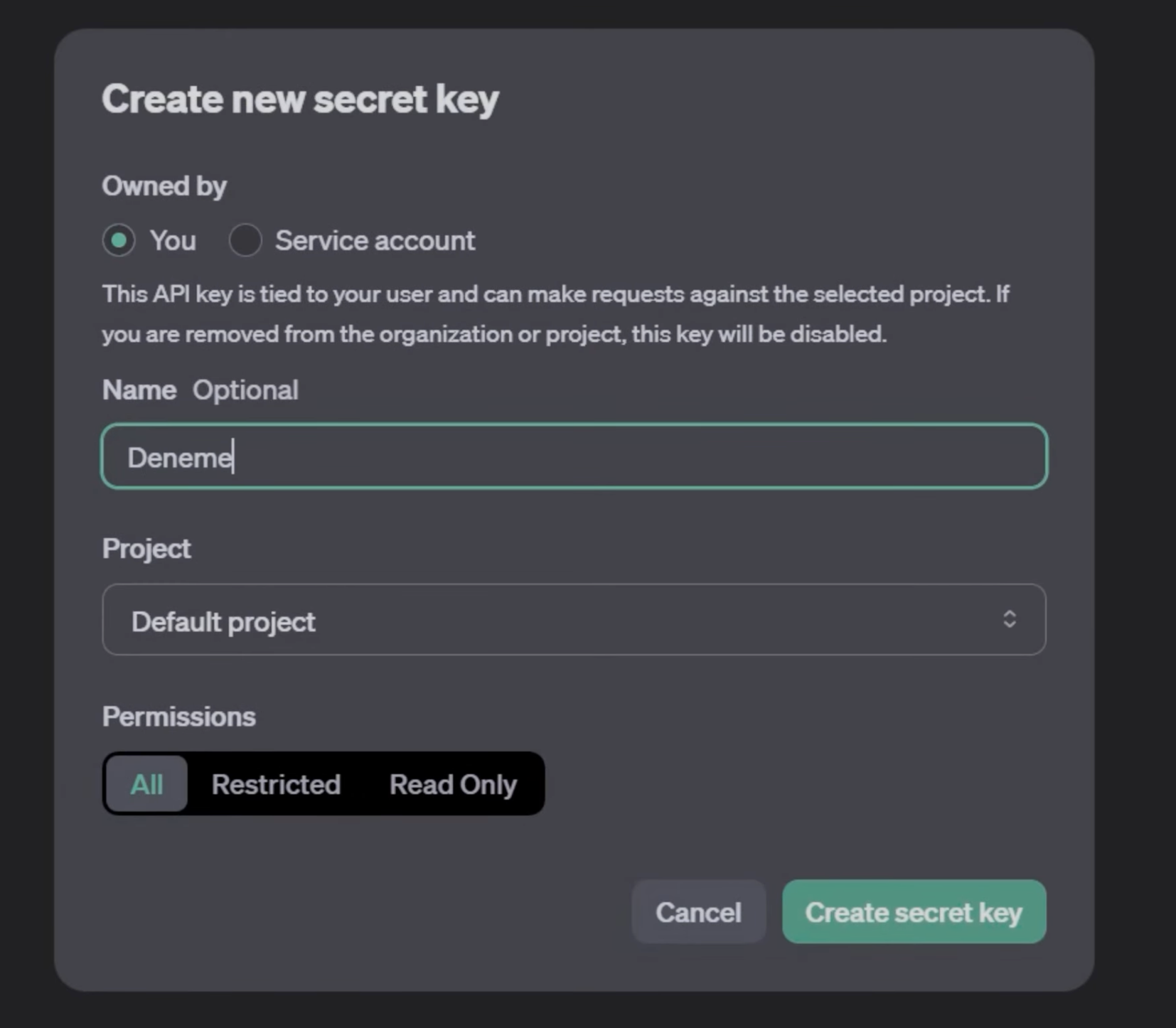The image size is (1176, 1028).
Task: Click the 'Name' field label
Action: click(x=139, y=390)
